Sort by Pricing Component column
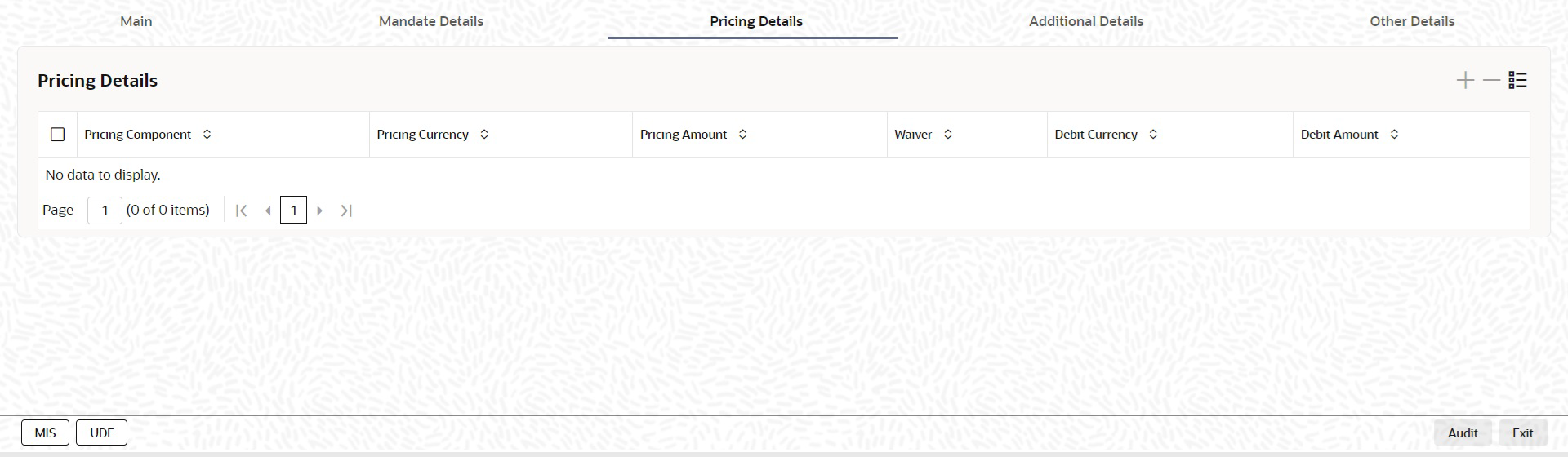Image resolution: width=1568 pixels, height=457 pixels. tap(207, 135)
